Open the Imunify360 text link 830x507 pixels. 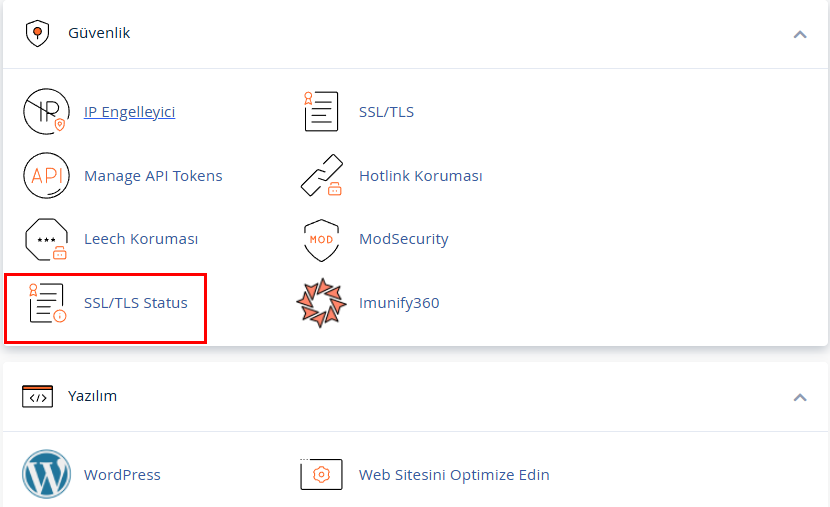(399, 303)
